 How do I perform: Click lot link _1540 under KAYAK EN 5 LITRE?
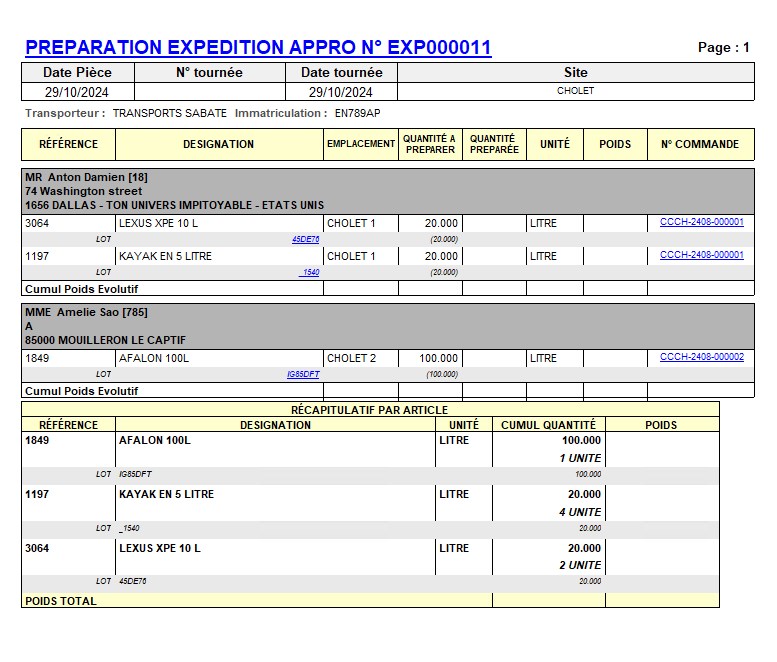(x=309, y=272)
